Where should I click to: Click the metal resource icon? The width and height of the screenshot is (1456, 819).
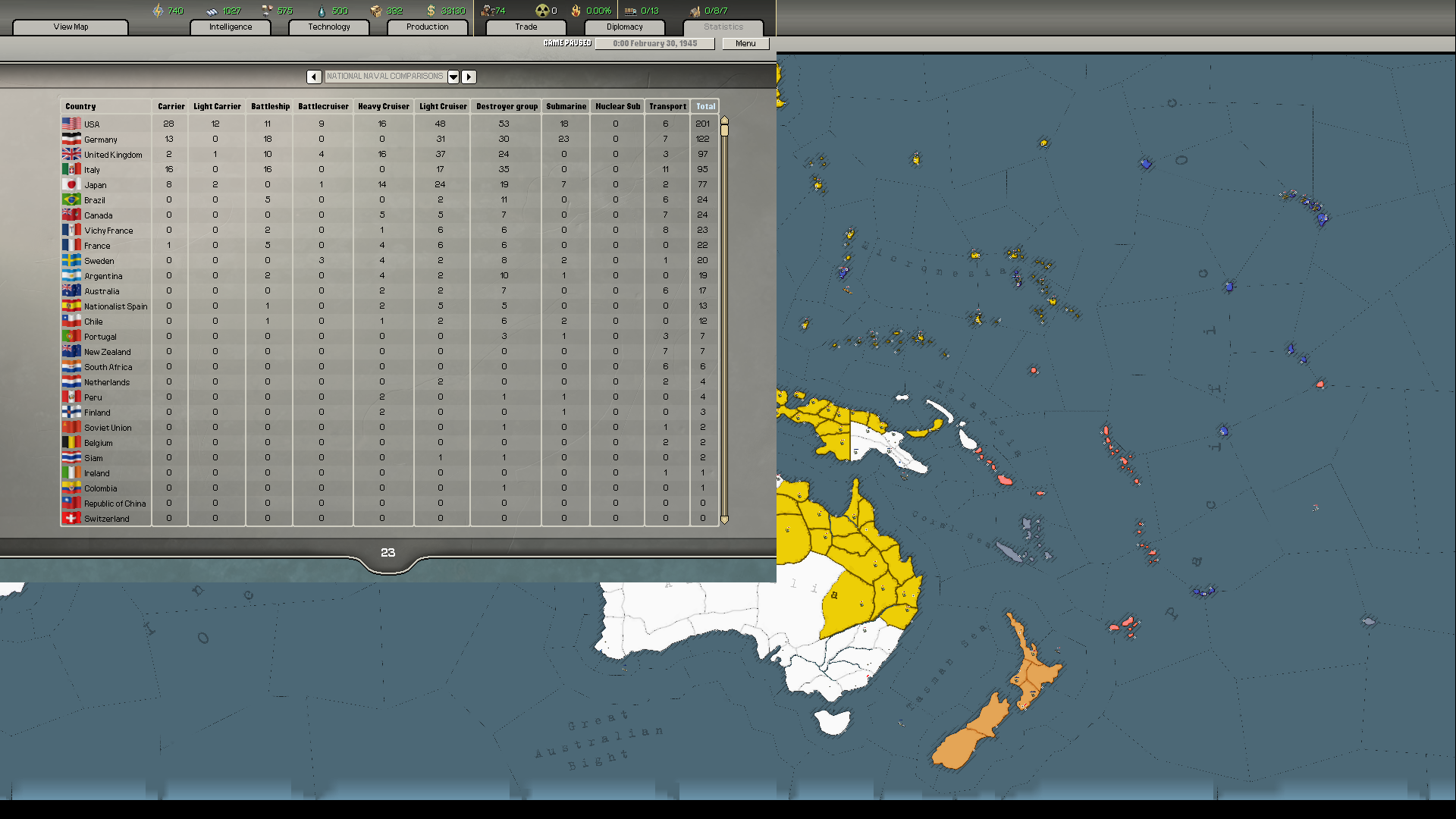point(212,10)
